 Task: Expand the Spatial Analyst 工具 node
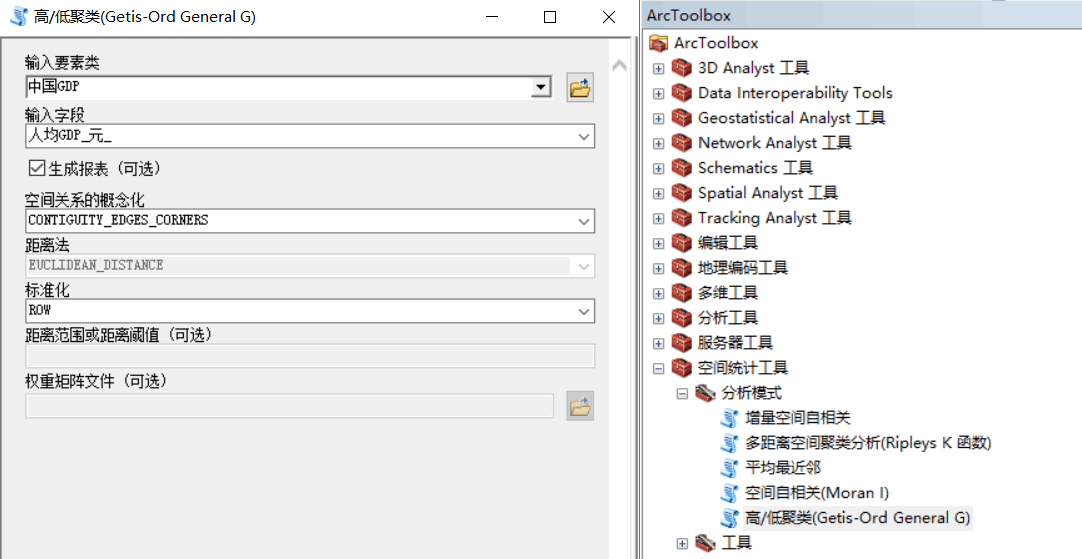pos(658,193)
